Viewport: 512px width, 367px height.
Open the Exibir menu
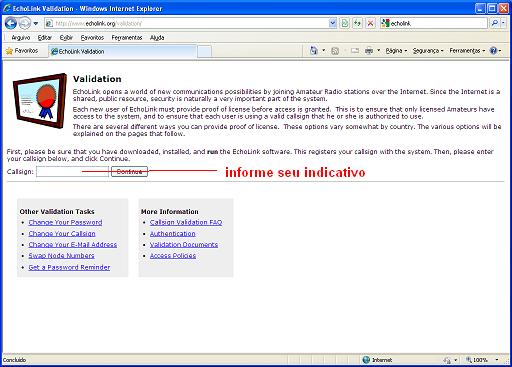click(x=66, y=38)
